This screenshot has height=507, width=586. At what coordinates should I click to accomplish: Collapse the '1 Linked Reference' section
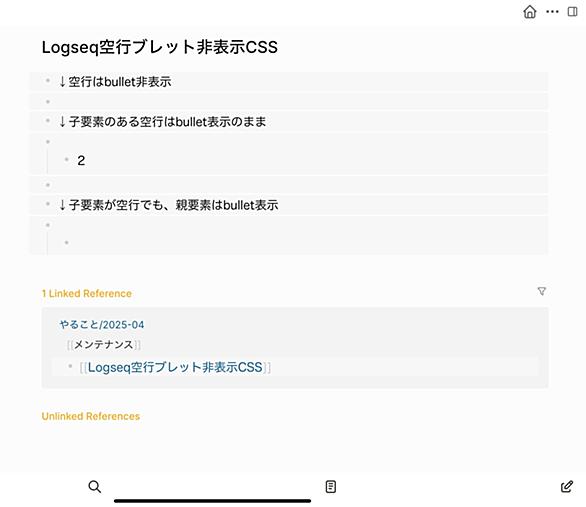coord(86,294)
